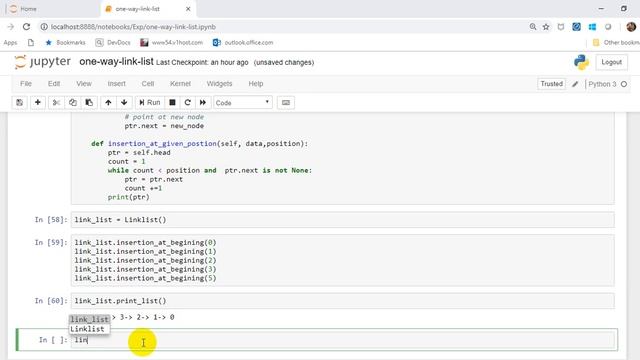Click the Logout button
640x360 pixels.
pyautogui.click(x=611, y=62)
